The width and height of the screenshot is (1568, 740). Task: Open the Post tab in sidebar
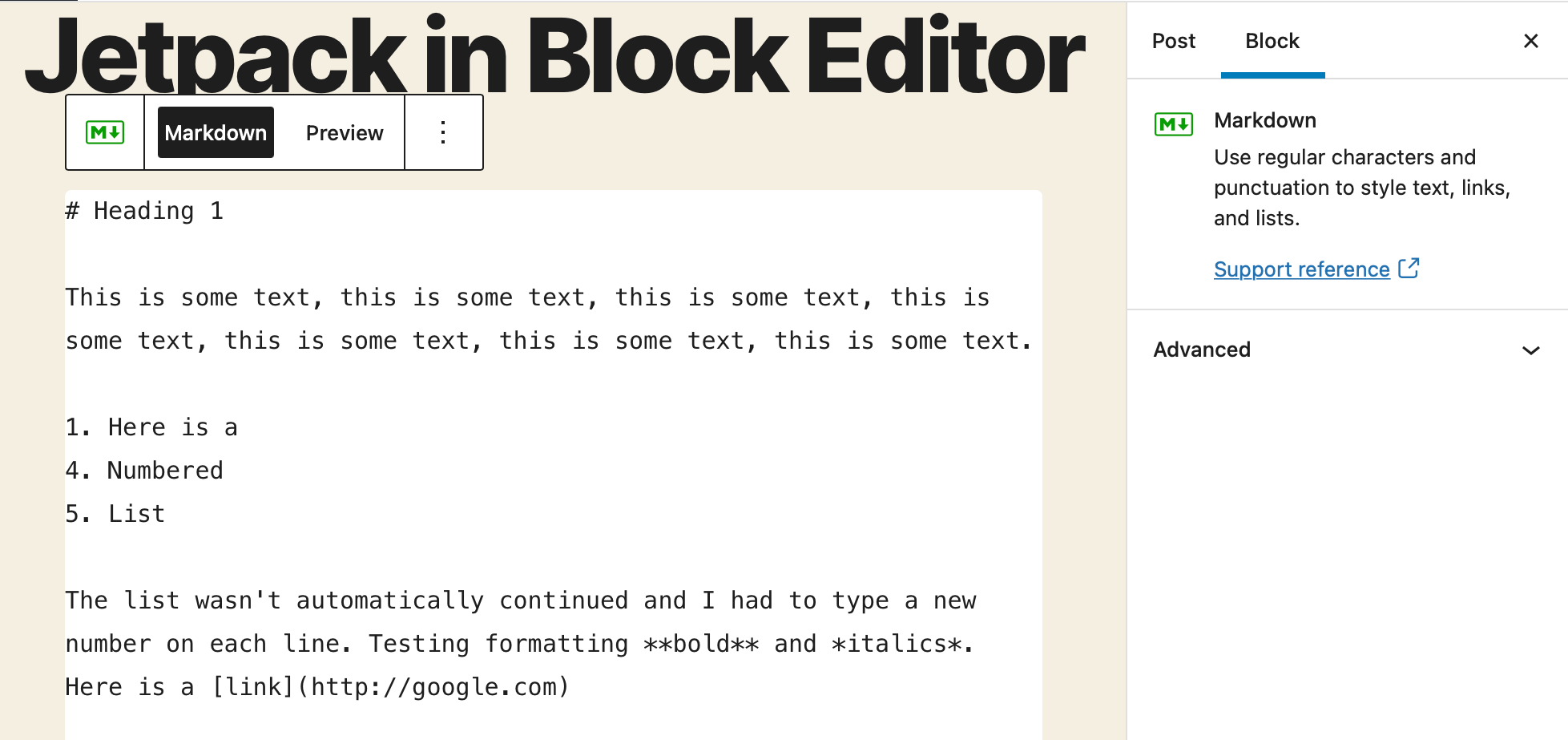tap(1173, 41)
